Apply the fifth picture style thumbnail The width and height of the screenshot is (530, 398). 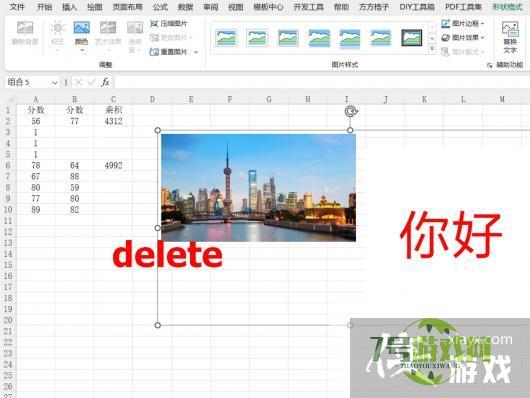click(350, 38)
